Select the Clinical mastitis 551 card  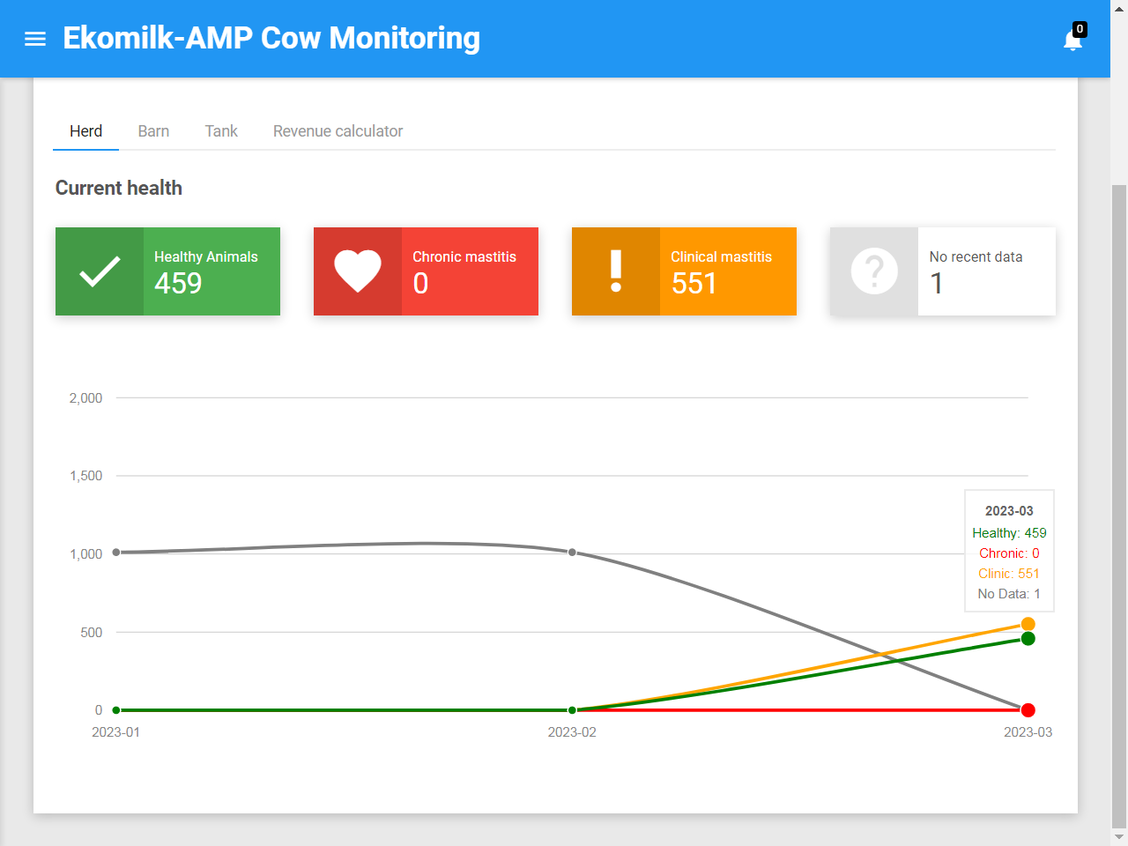tap(684, 271)
